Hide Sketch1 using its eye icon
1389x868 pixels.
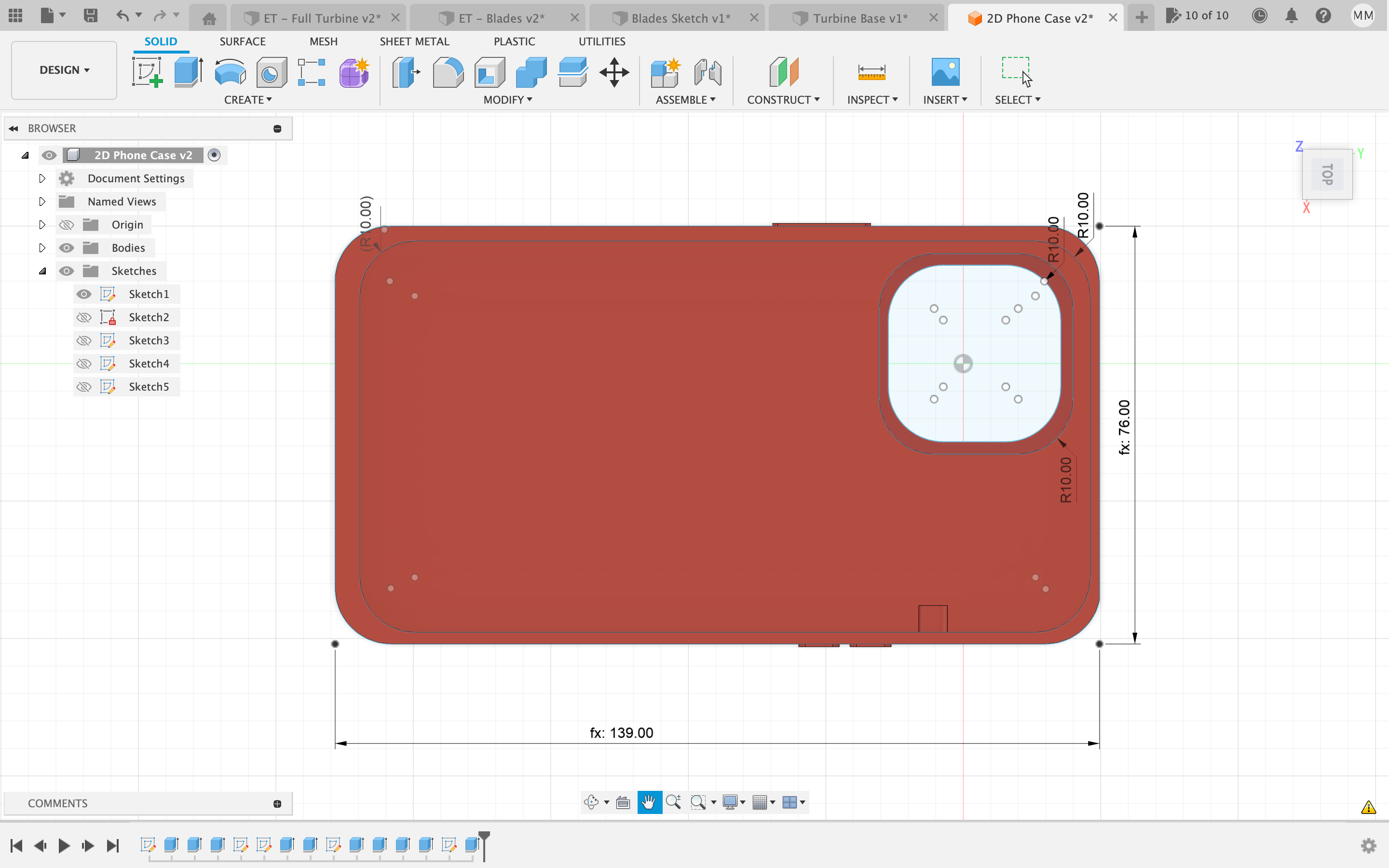84,294
